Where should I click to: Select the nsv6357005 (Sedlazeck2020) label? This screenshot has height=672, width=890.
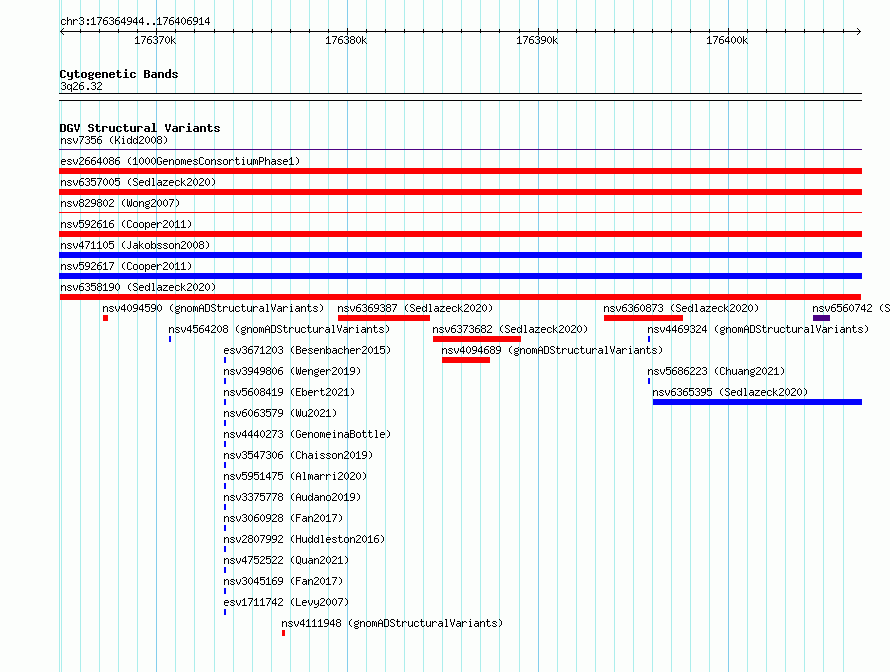tap(138, 182)
